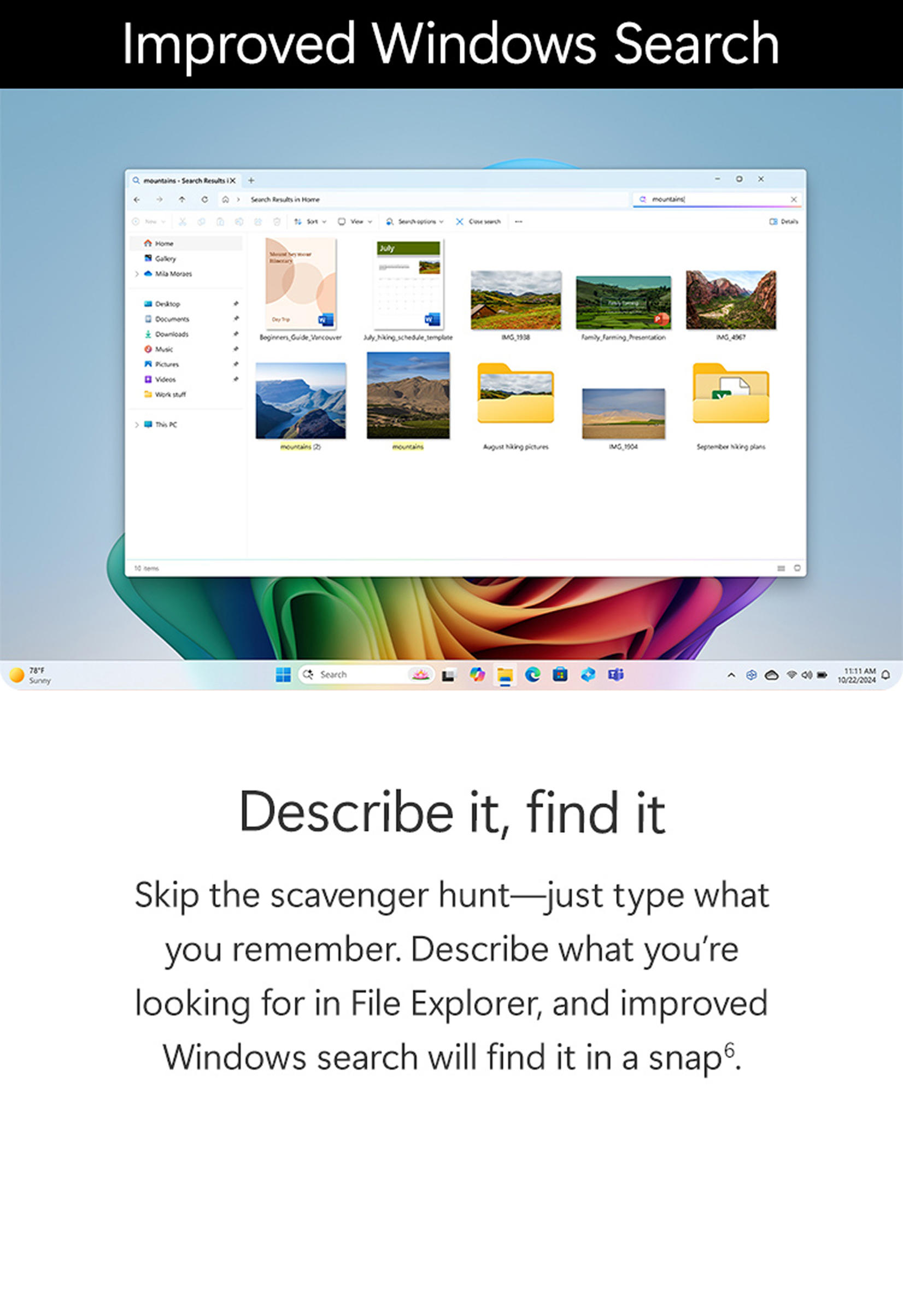Add a new File Explorer tab
The width and height of the screenshot is (903, 1316).
251,181
